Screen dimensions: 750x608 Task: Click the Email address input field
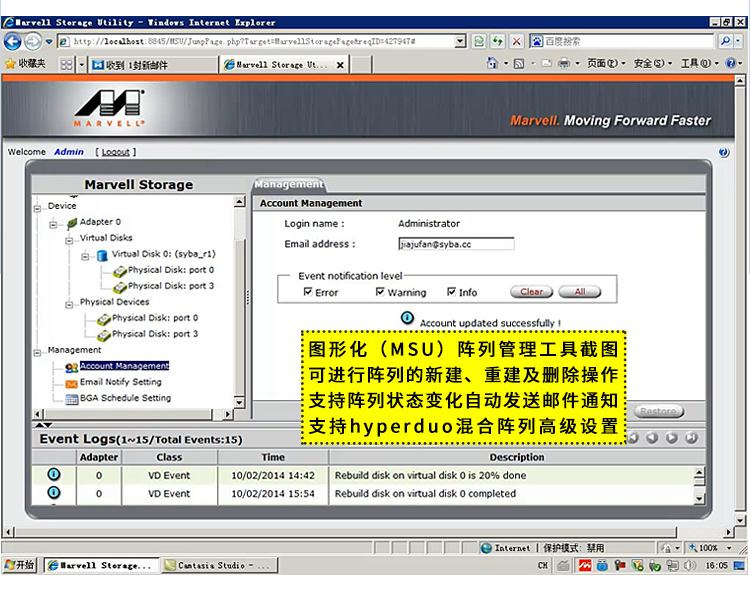coord(456,244)
